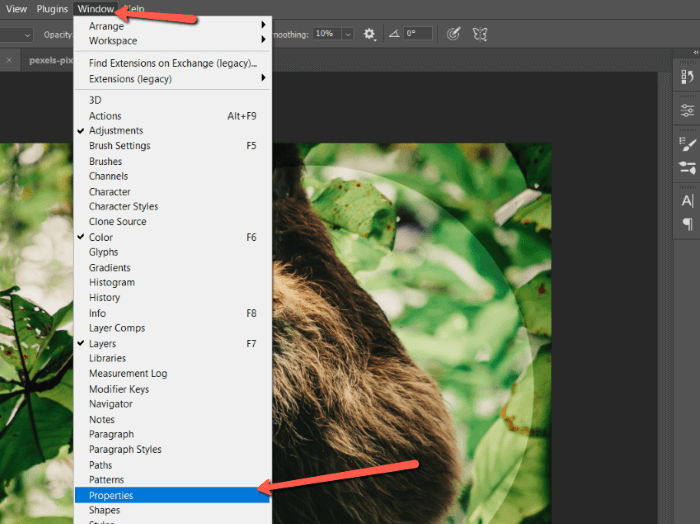Screen dimensions: 700x524
Task: Open the Paragraph panel icon
Action: coord(687,223)
